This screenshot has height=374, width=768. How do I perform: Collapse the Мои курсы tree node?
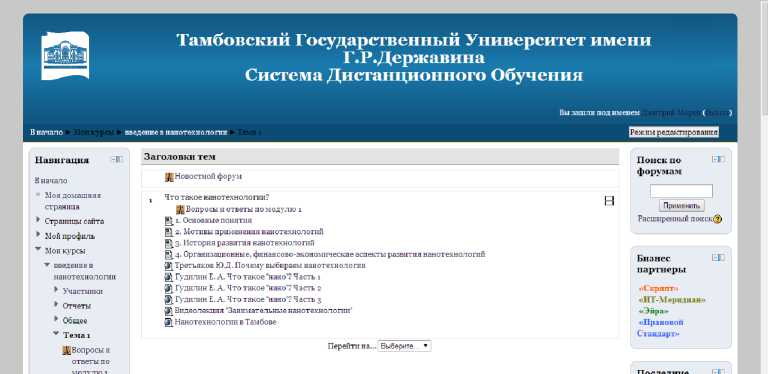point(38,250)
